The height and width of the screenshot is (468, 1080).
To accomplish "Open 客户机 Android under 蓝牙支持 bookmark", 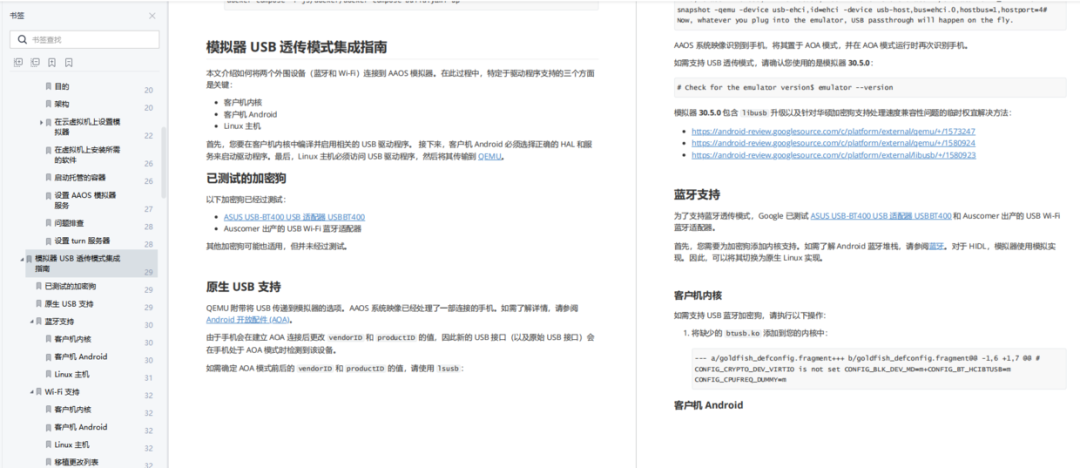I will 81,357.
